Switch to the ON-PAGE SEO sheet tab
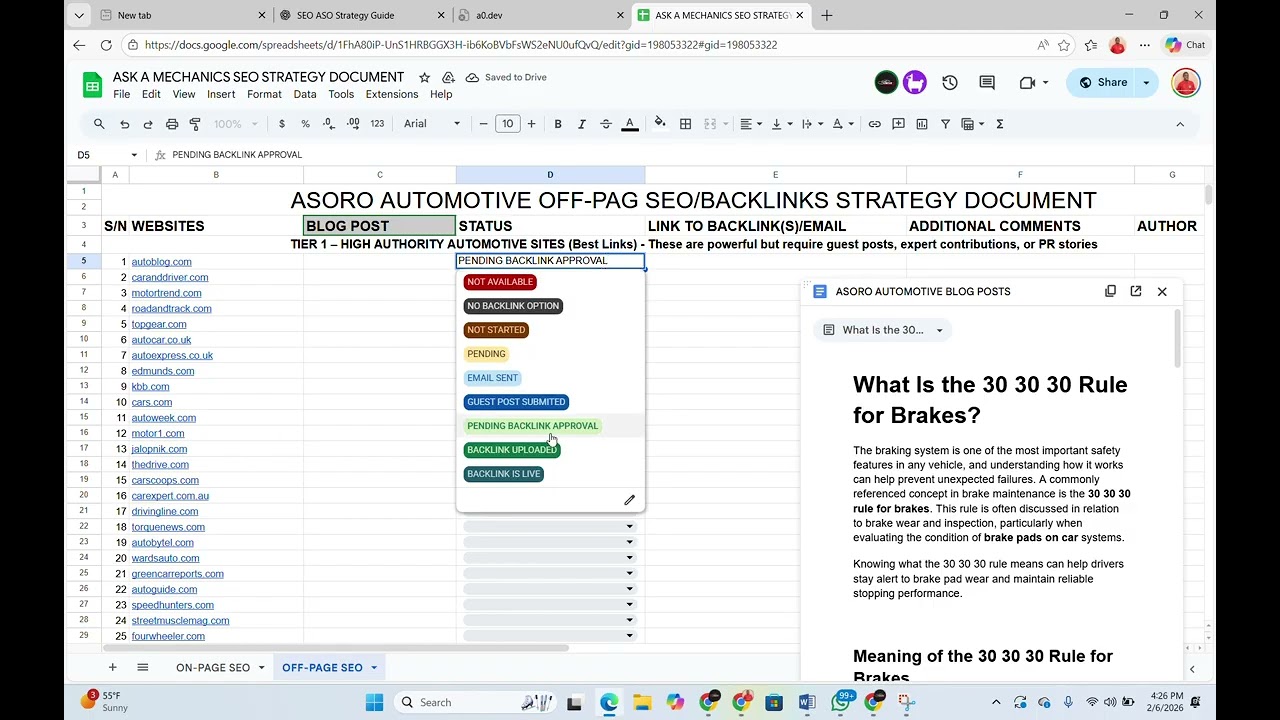The height and width of the screenshot is (720, 1280). click(x=213, y=668)
